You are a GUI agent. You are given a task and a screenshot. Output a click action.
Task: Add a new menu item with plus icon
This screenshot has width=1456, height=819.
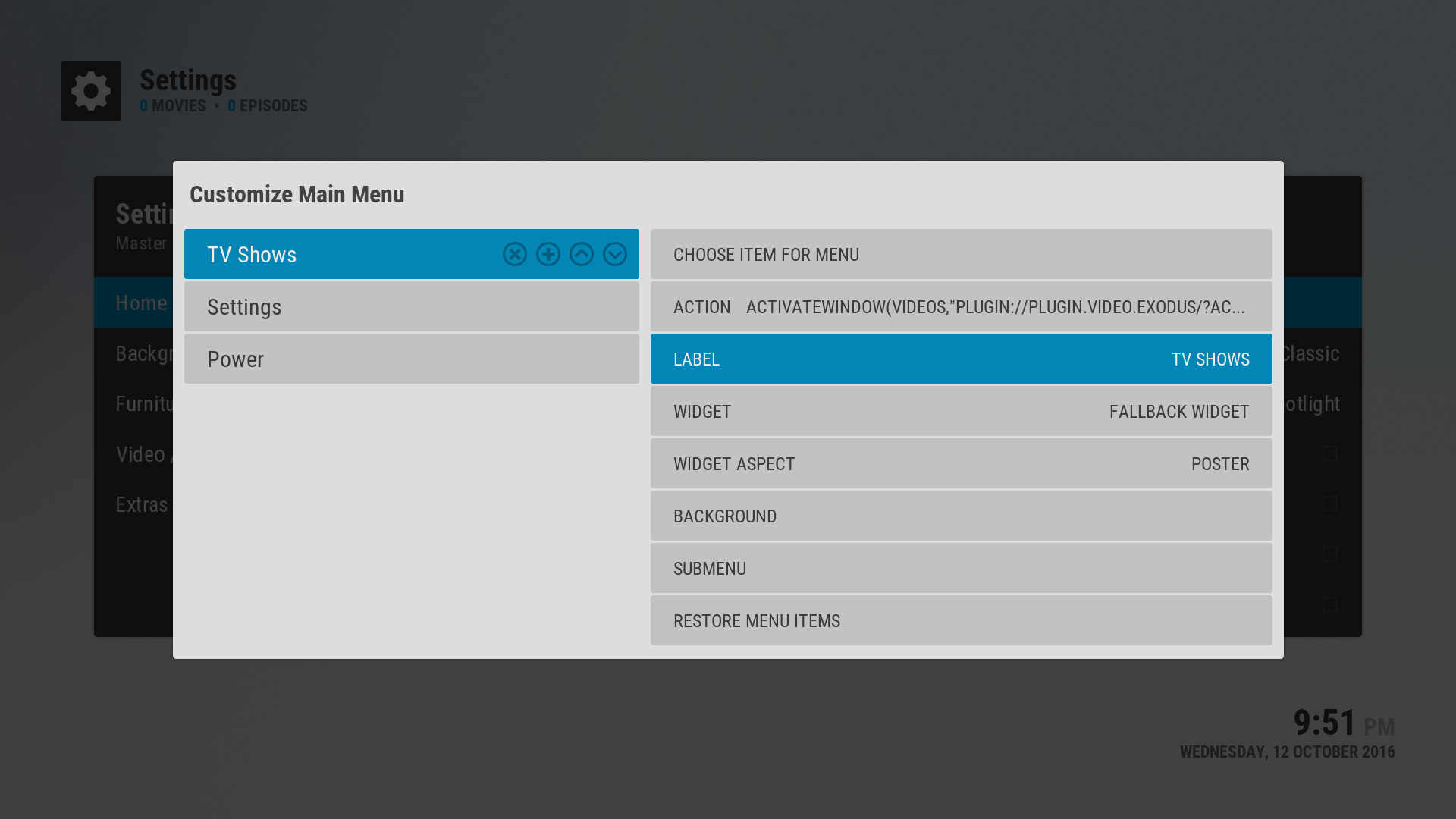(548, 254)
